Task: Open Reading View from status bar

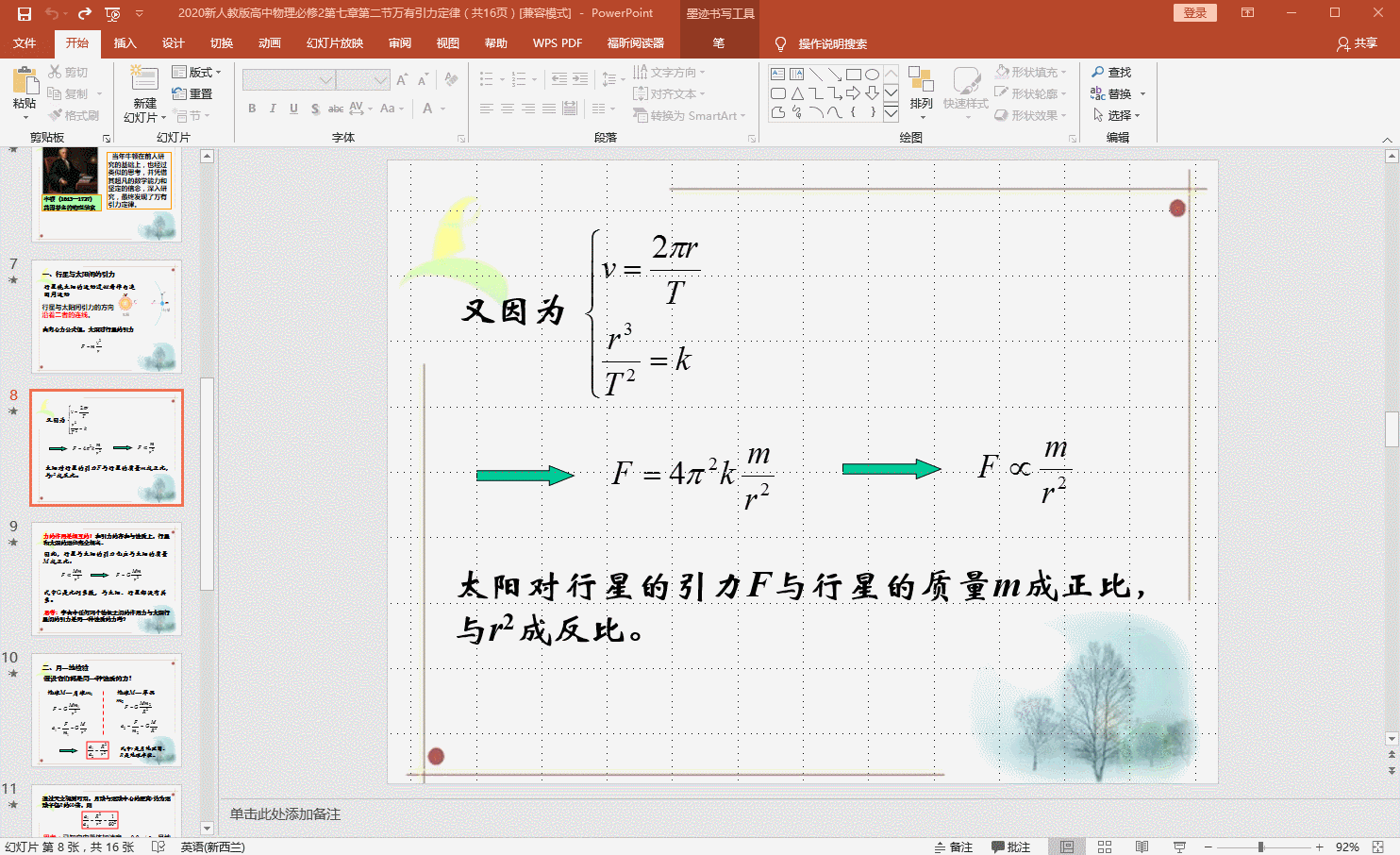Action: coord(1142,847)
